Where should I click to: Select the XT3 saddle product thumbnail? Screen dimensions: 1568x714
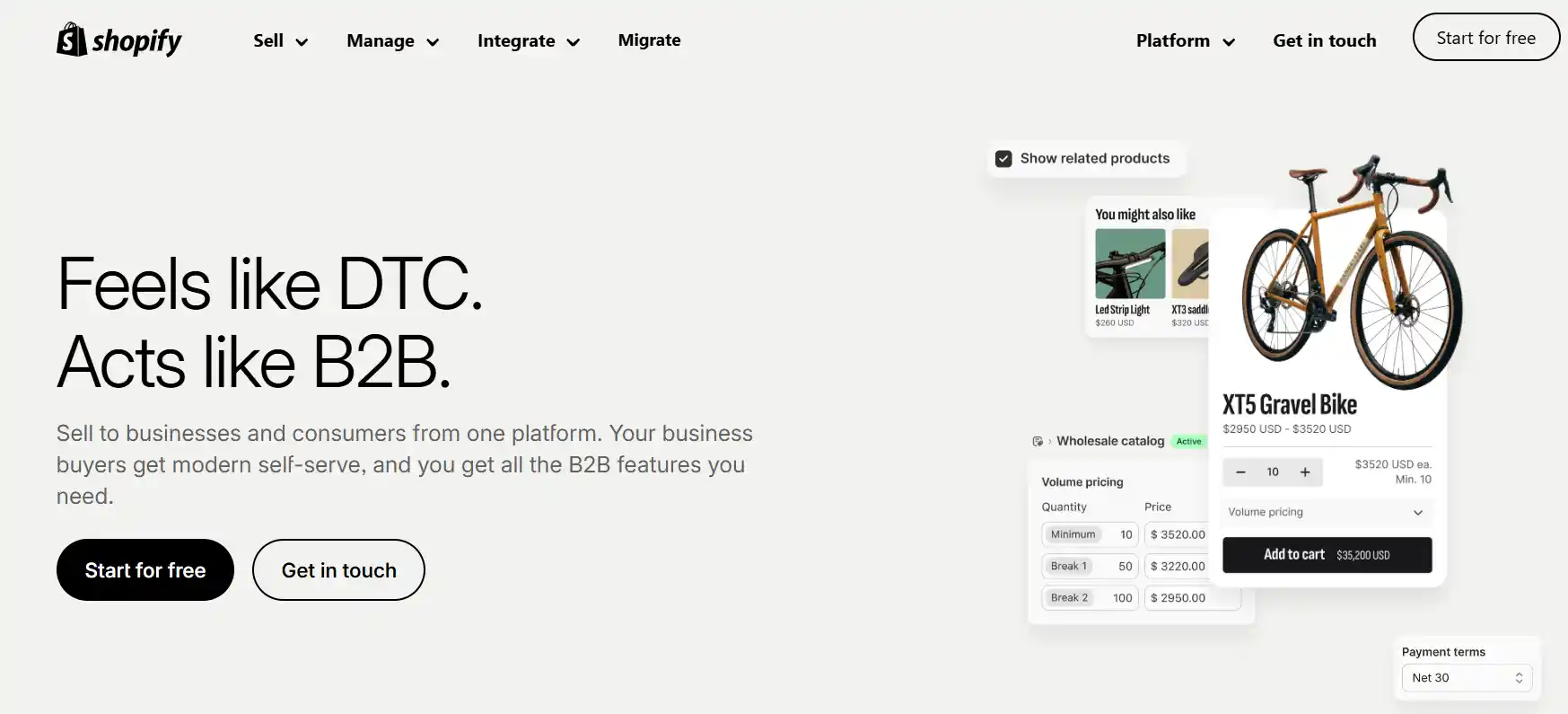click(x=1190, y=264)
